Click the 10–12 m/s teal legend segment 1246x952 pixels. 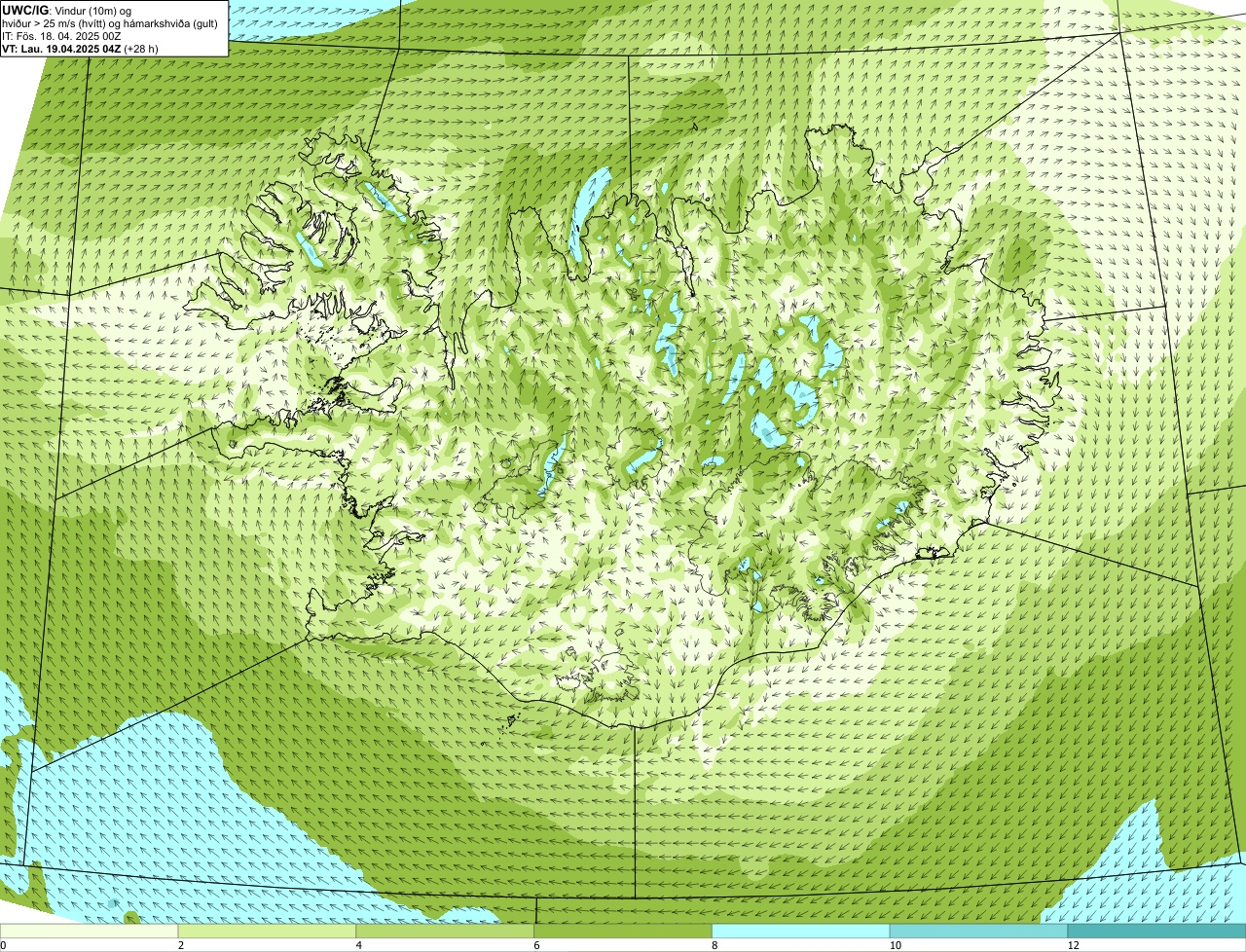click(x=979, y=931)
